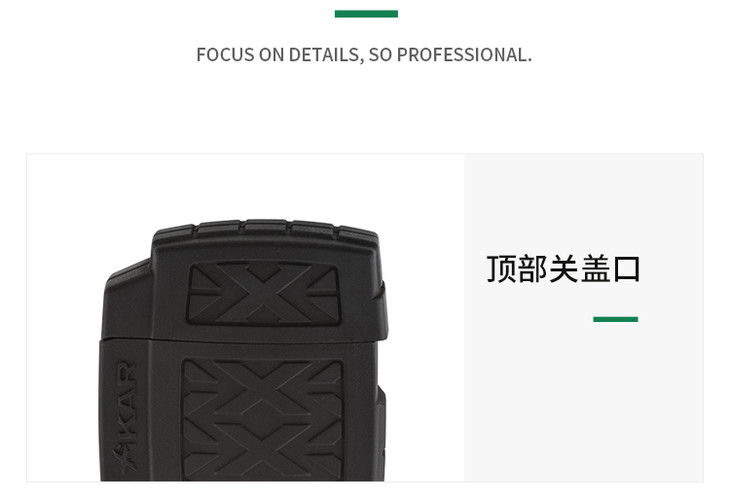Click the green underline beneath 顶部关盖口
Viewport: 730px width, 499px height.
[x=615, y=319]
